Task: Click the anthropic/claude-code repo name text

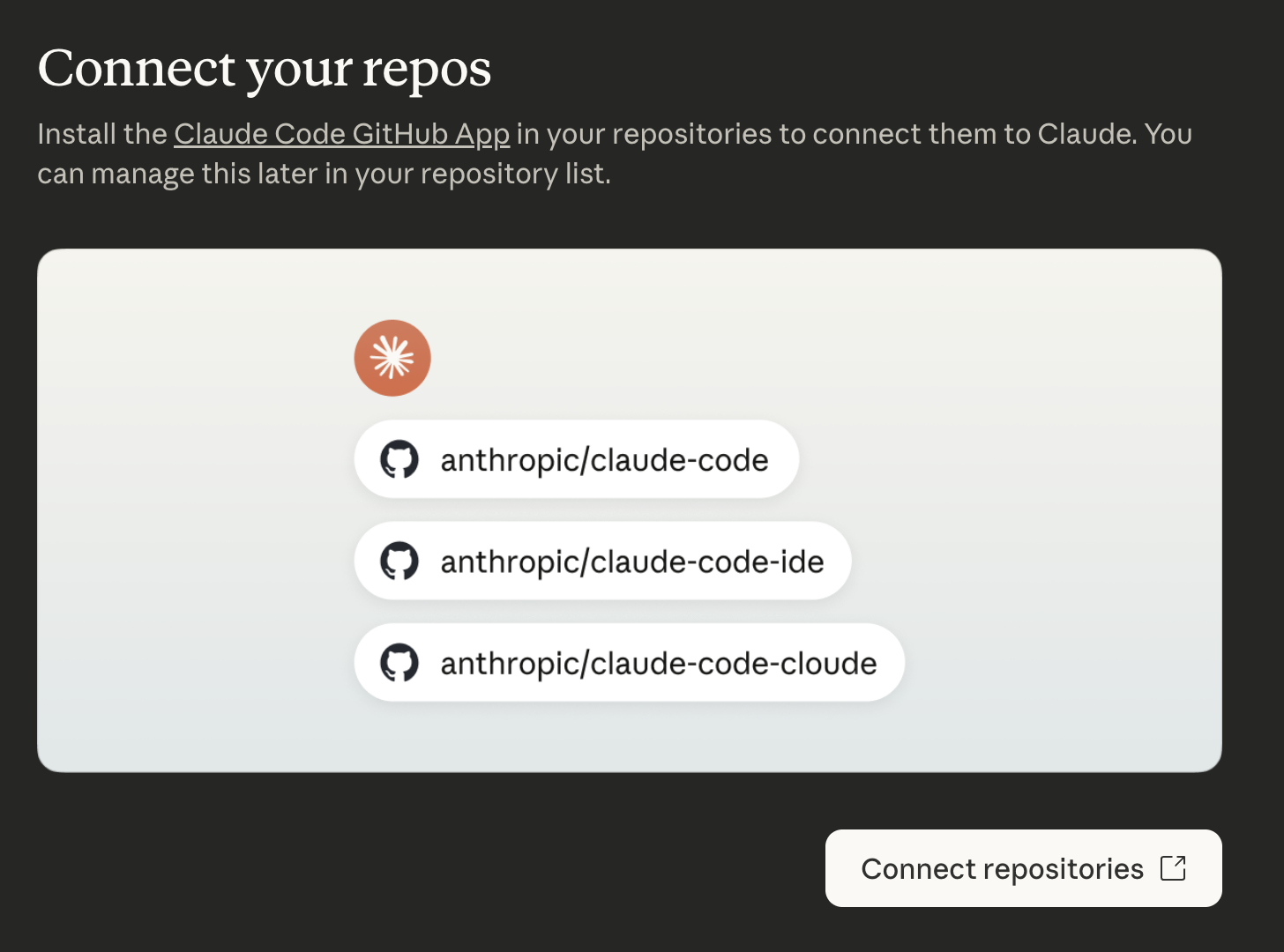Action: coord(603,459)
